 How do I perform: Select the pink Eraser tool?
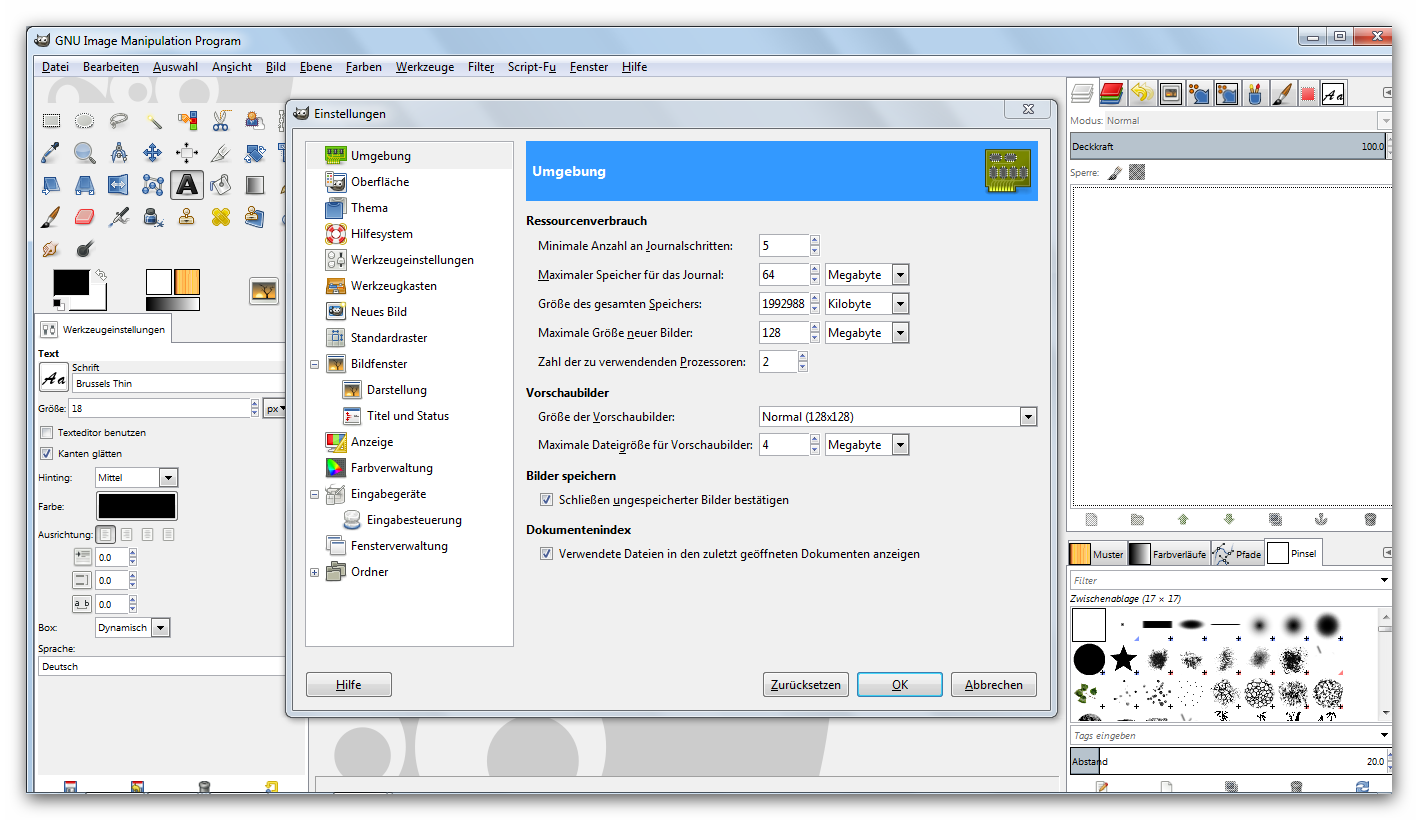click(x=85, y=217)
